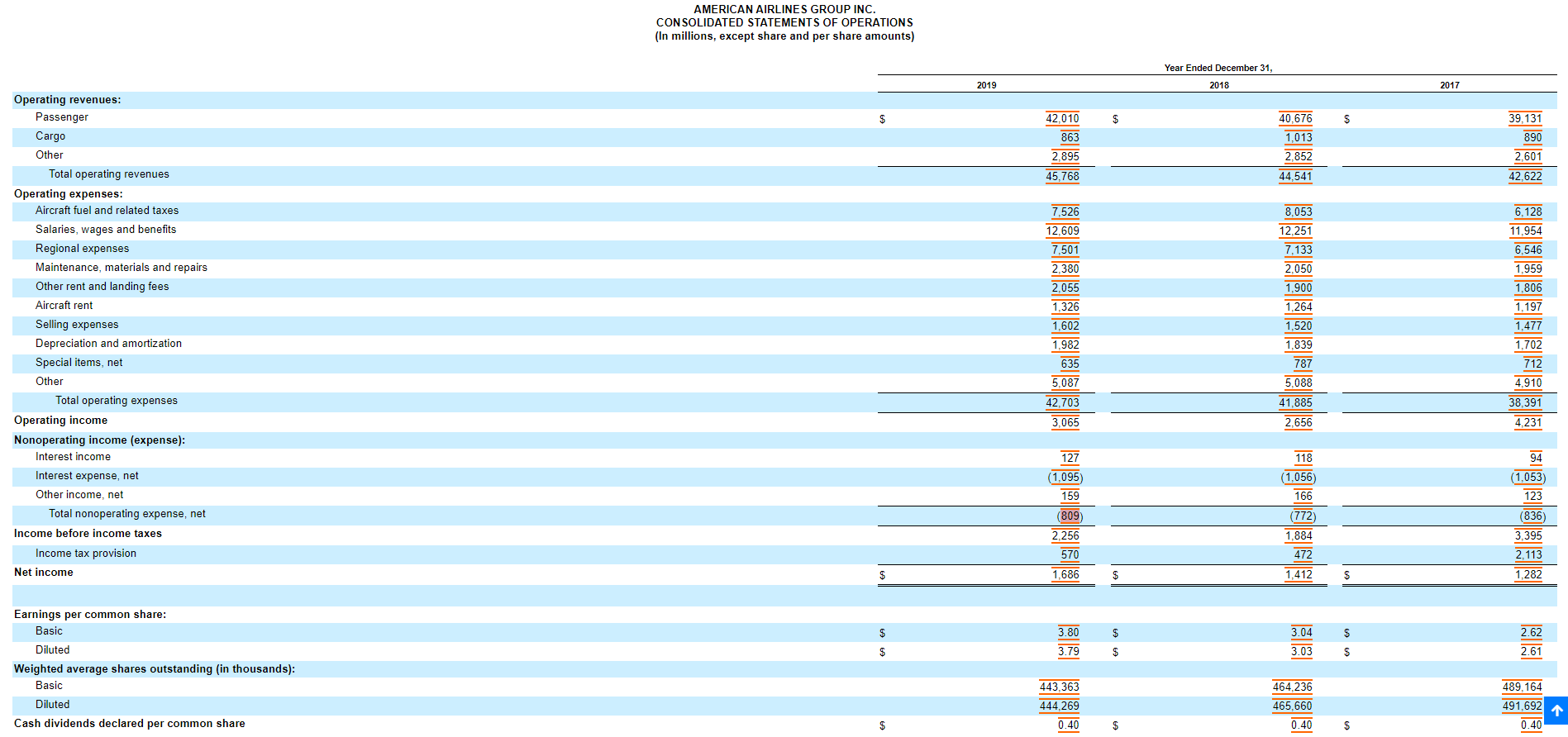Click 2018 Aircraft fuel value 8,053
Screen dimensions: 1568x737
pyautogui.click(x=1299, y=212)
